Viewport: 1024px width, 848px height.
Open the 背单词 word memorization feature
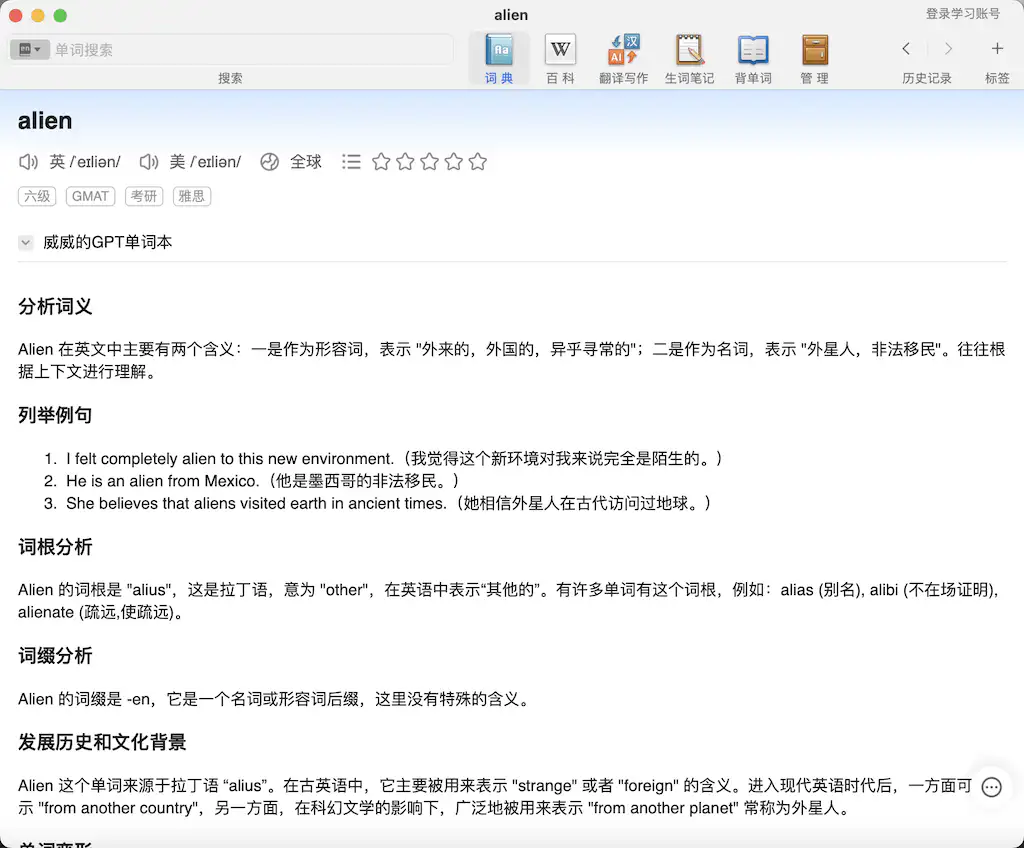point(752,57)
